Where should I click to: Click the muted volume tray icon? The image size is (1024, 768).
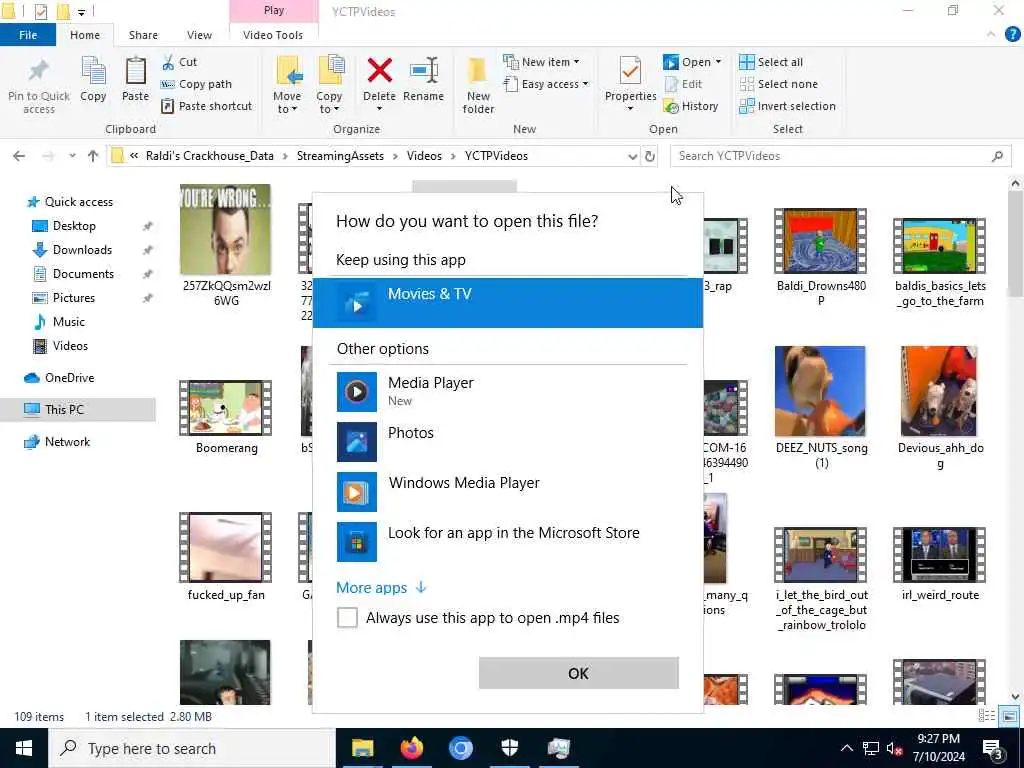pyautogui.click(x=895, y=748)
